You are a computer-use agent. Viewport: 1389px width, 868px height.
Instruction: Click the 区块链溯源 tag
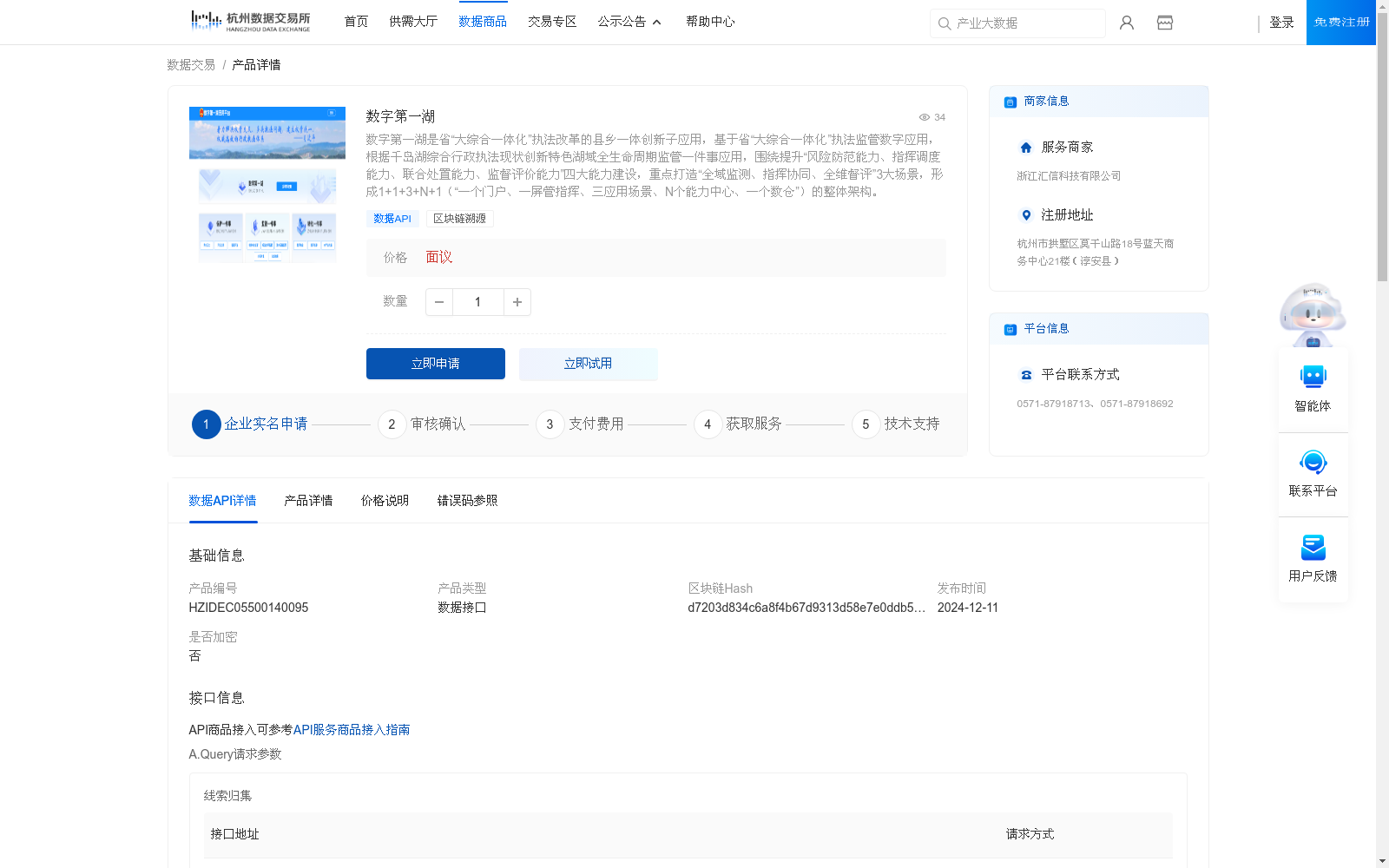click(460, 219)
